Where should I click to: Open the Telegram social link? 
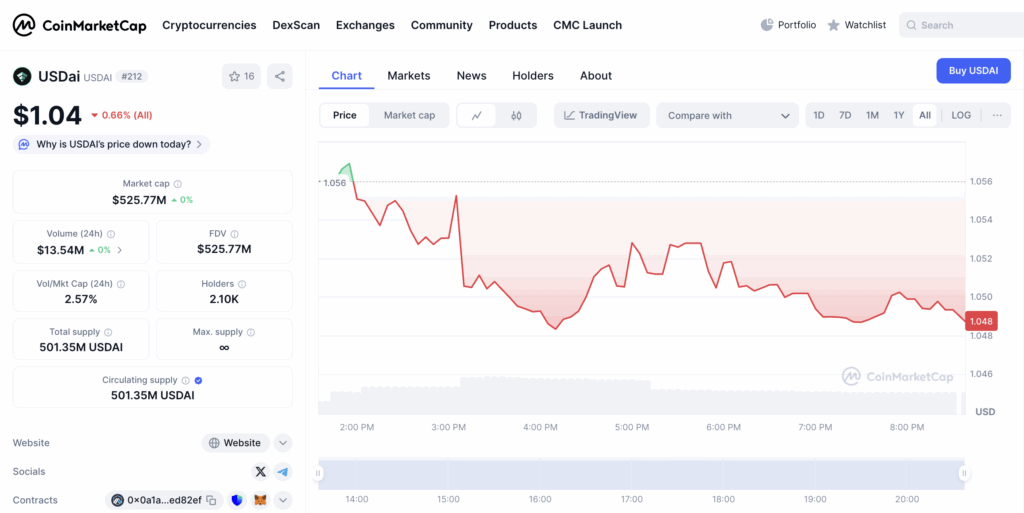283,471
